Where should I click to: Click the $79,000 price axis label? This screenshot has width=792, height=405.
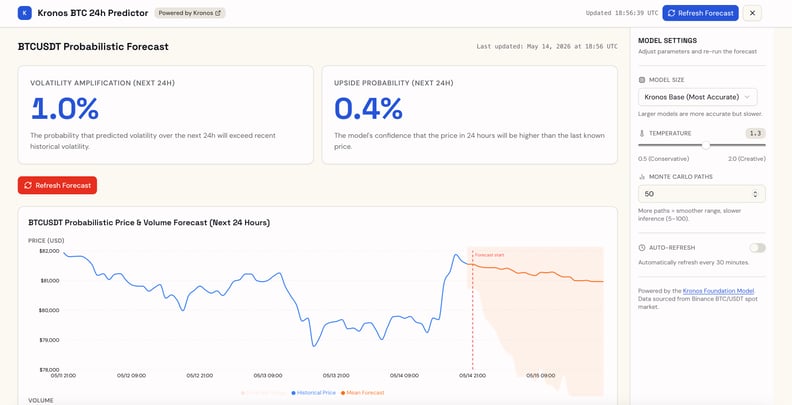tap(49, 340)
